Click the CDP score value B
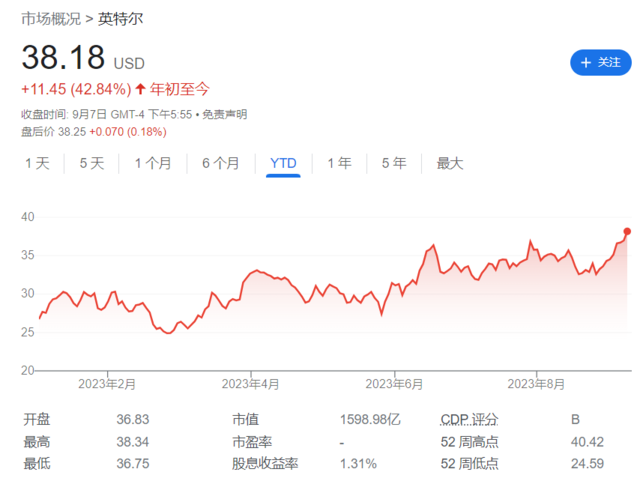This screenshot has height=487, width=640. point(576,420)
